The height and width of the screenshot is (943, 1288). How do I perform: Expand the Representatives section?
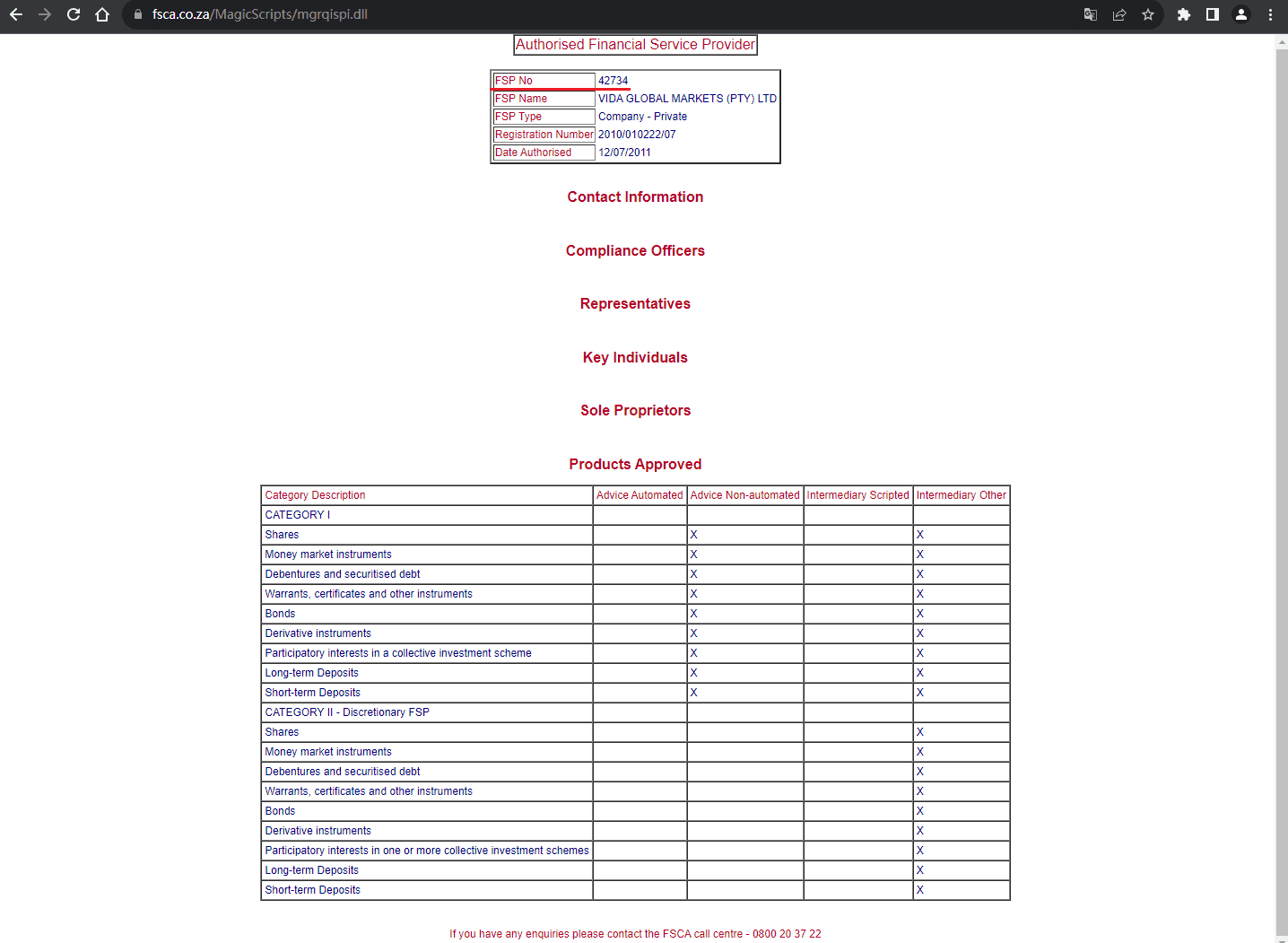coord(635,304)
